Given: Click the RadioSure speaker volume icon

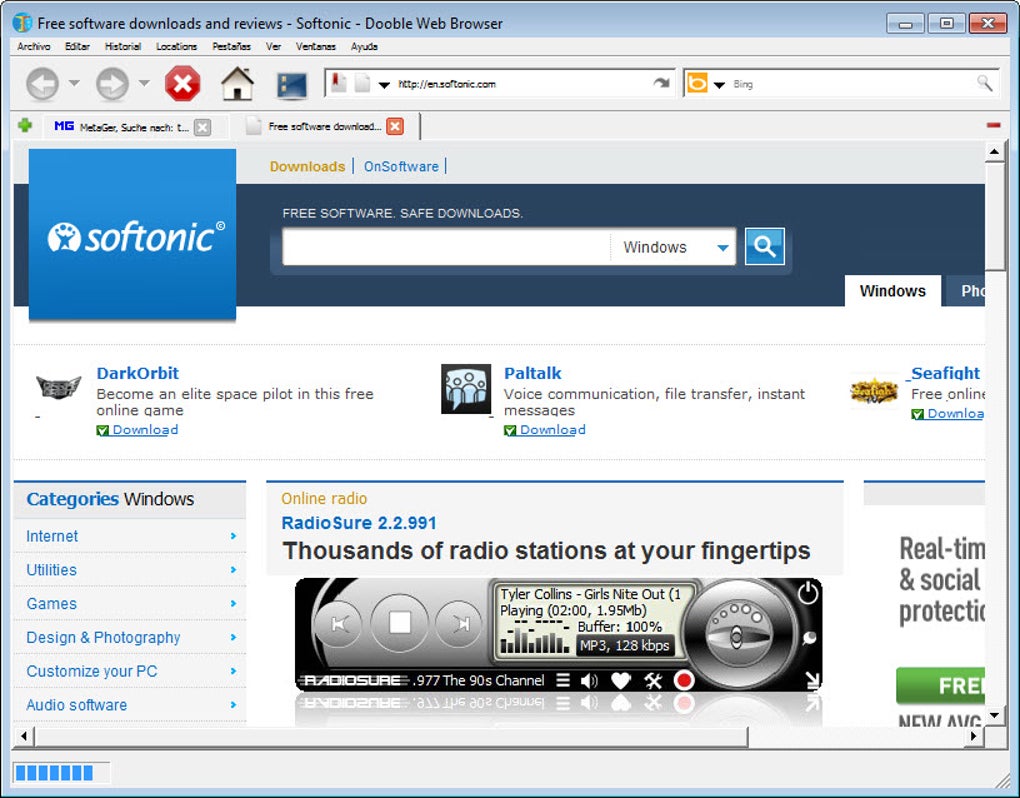Looking at the screenshot, I should [x=589, y=681].
